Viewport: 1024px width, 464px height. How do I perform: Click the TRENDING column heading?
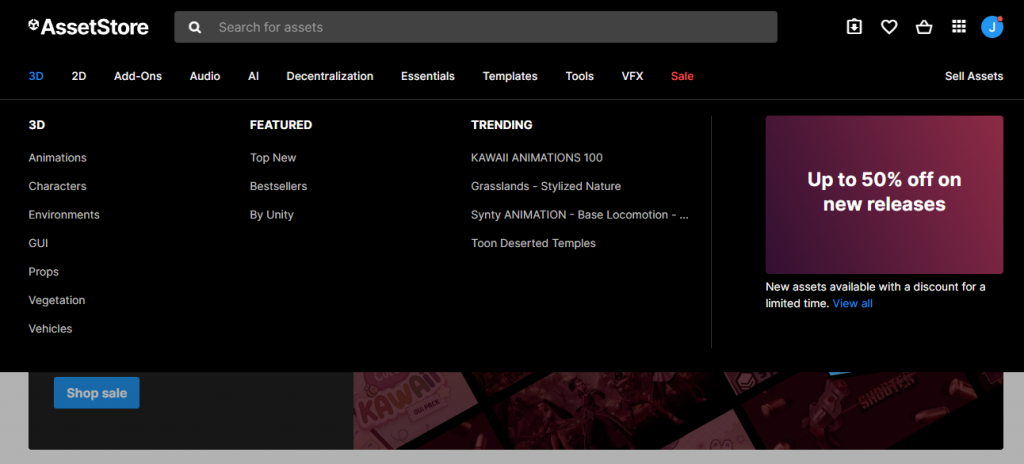pyautogui.click(x=502, y=125)
